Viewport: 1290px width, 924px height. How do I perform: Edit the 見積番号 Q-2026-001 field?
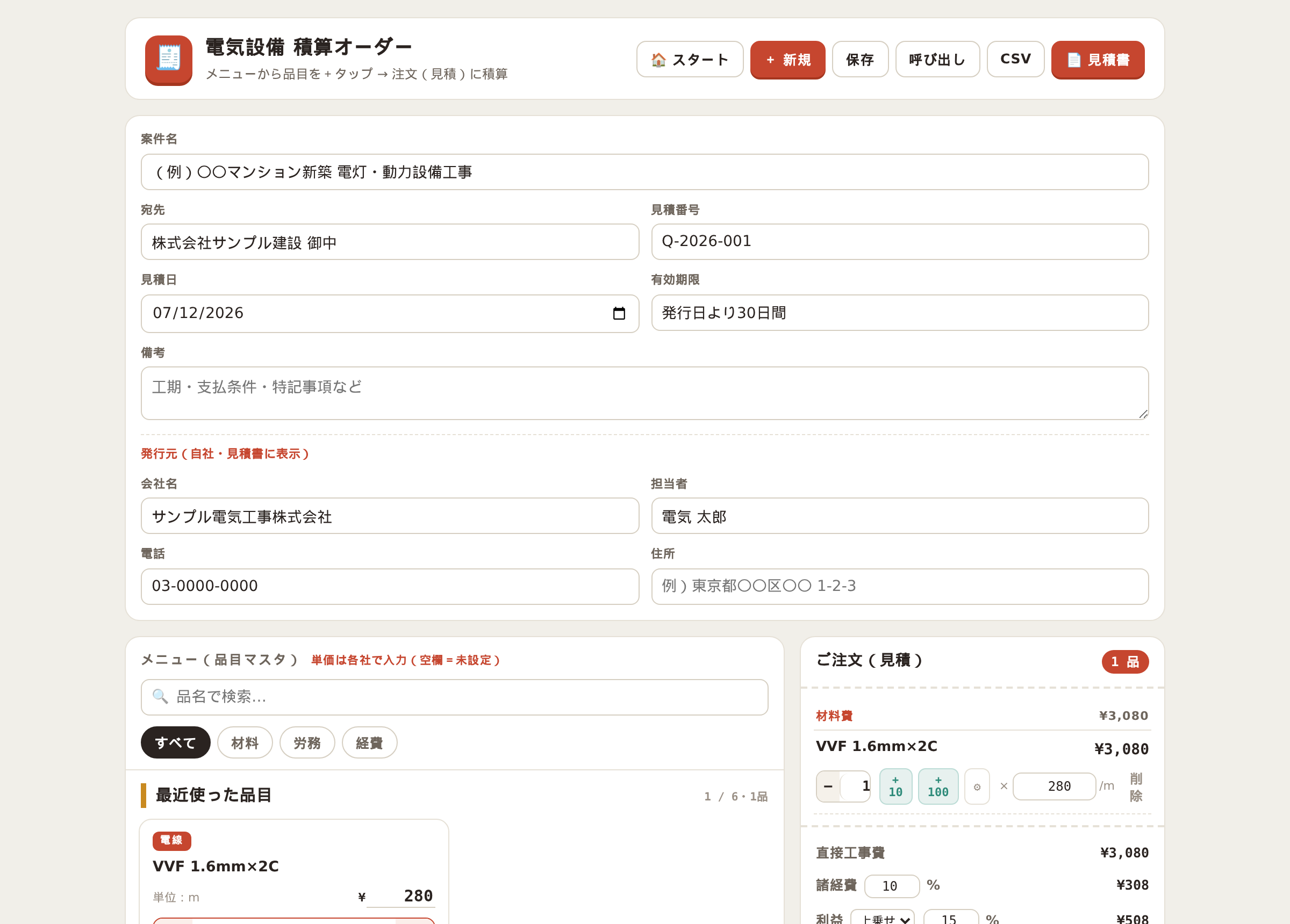[x=899, y=242]
